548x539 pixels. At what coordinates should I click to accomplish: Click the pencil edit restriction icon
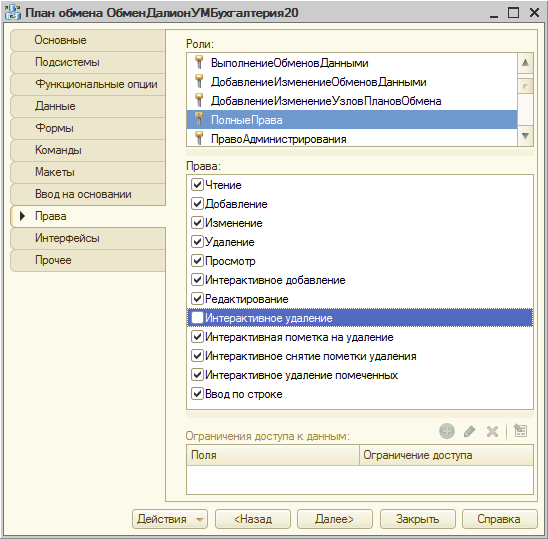pos(469,431)
